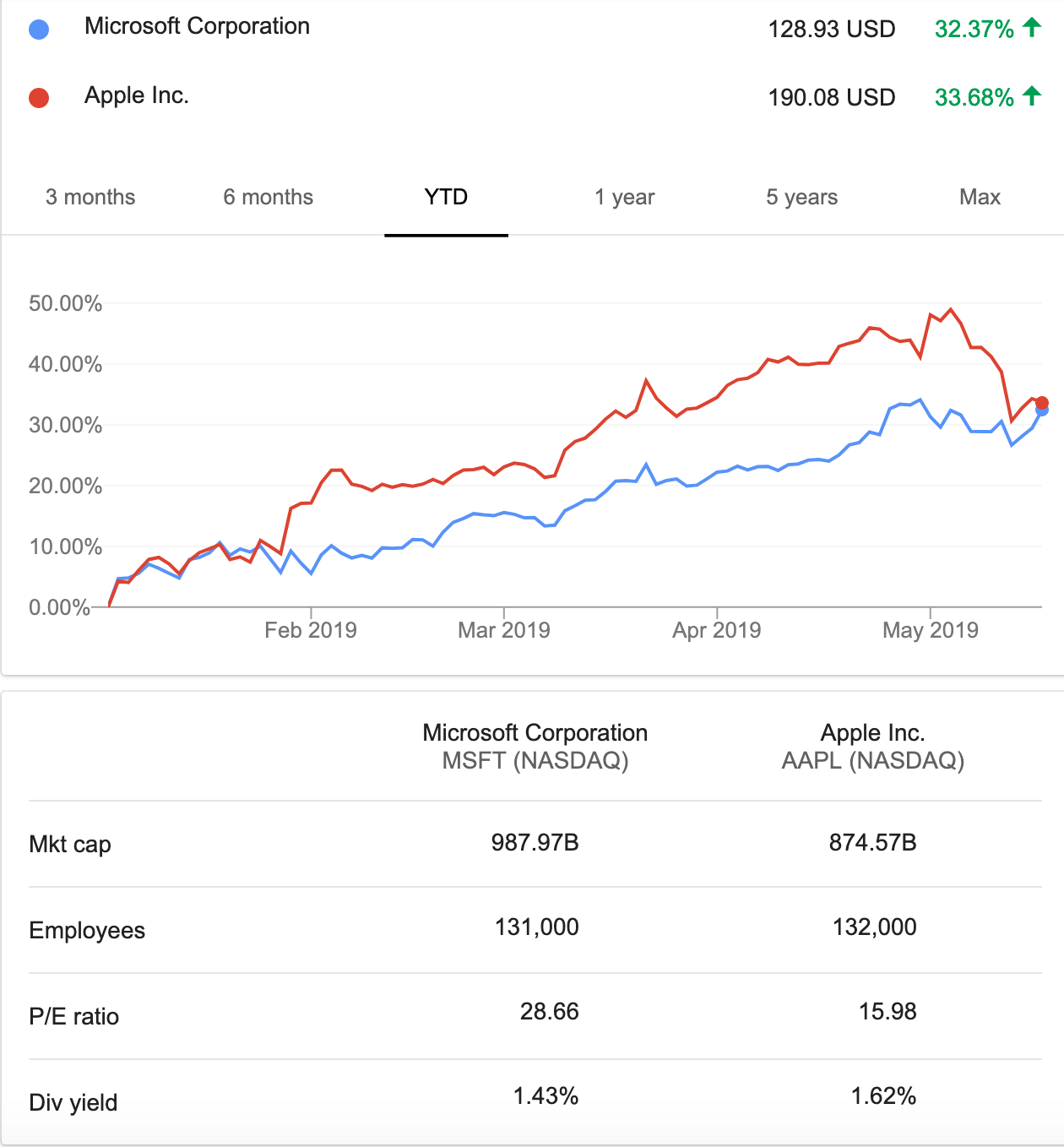Select the YTD tab
Screen dimensions: 1064x1147
[x=446, y=197]
